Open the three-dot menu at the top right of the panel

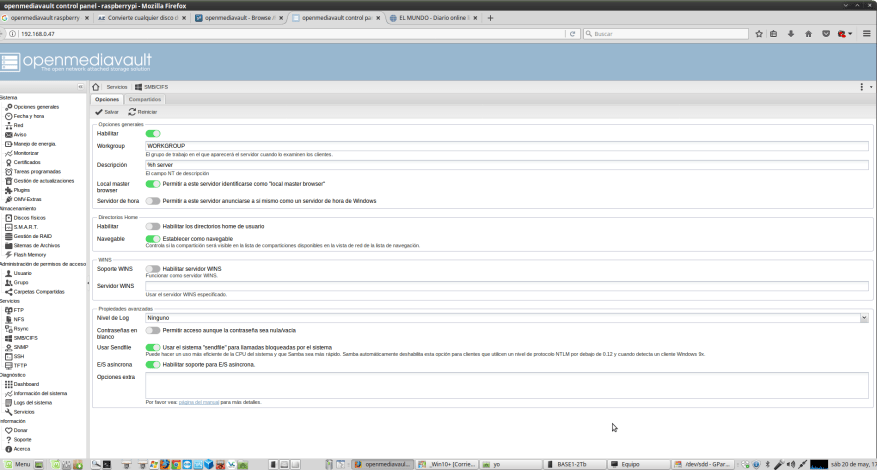click(x=862, y=87)
